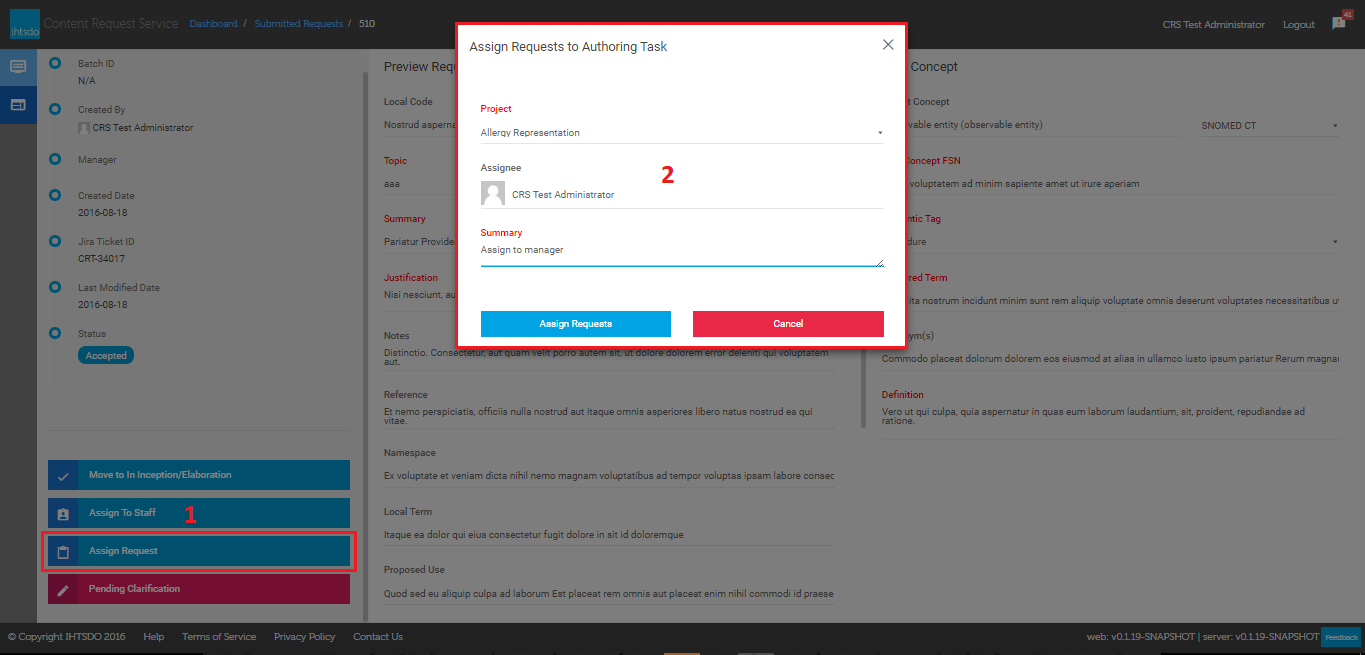Close the Assign Requests dialog

coord(888,45)
